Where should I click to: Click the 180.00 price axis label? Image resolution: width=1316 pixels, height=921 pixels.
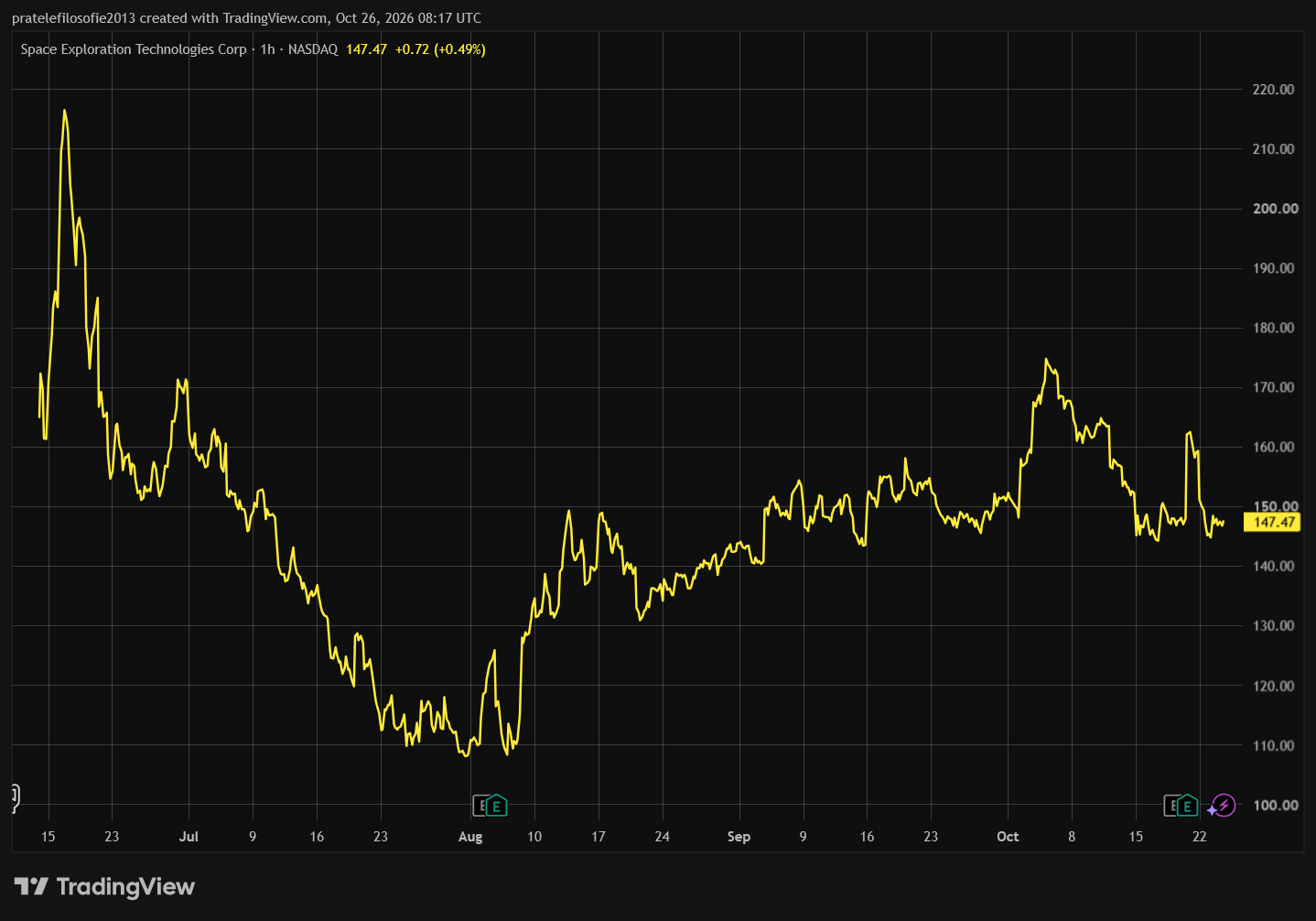(x=1273, y=328)
